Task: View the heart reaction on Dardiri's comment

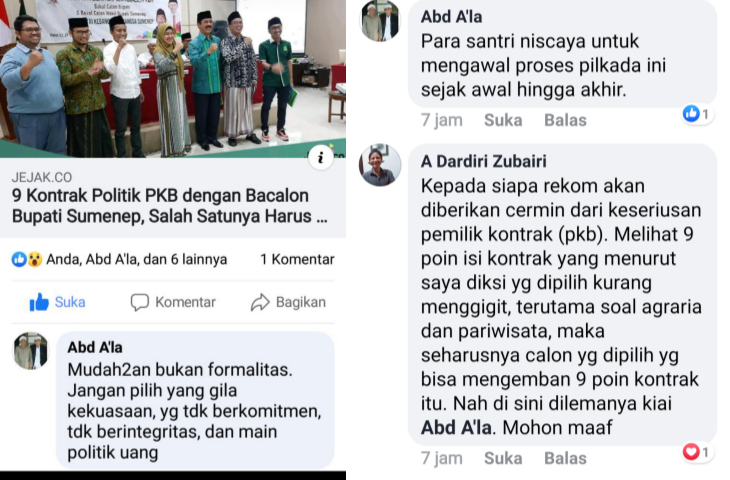Action: point(696,452)
